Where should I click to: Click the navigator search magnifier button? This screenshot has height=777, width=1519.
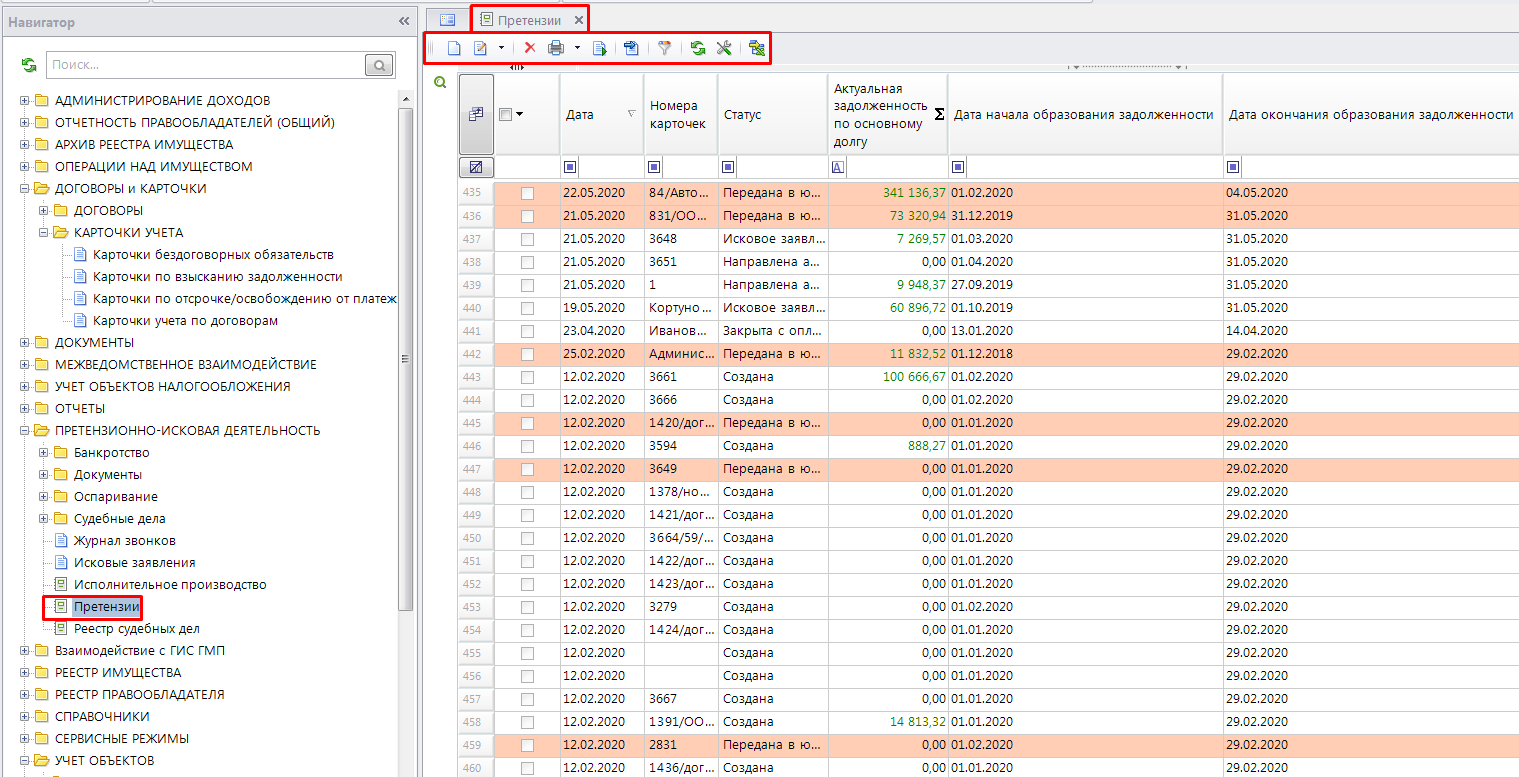click(379, 65)
